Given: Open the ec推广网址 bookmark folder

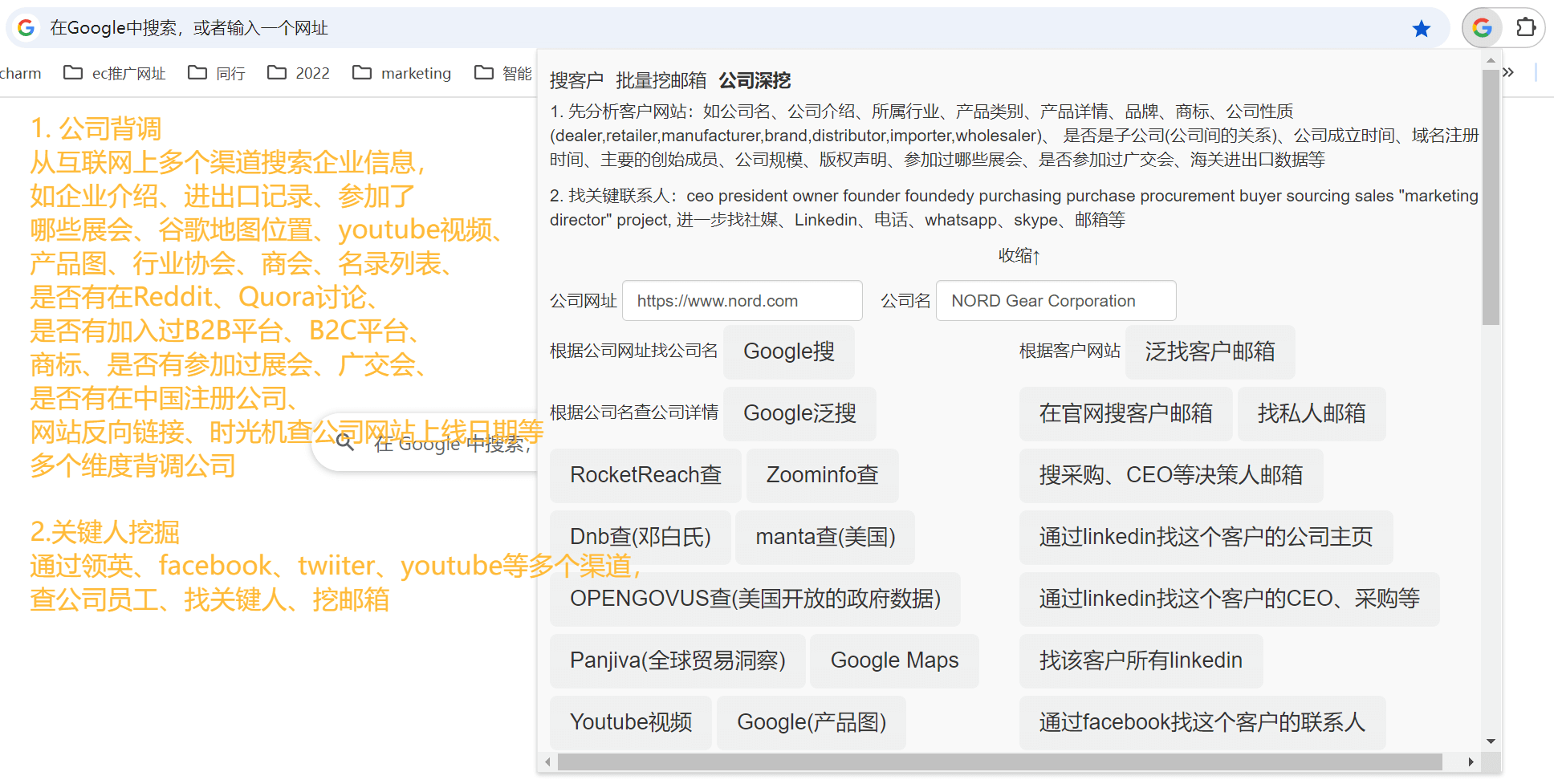Looking at the screenshot, I should pos(114,73).
